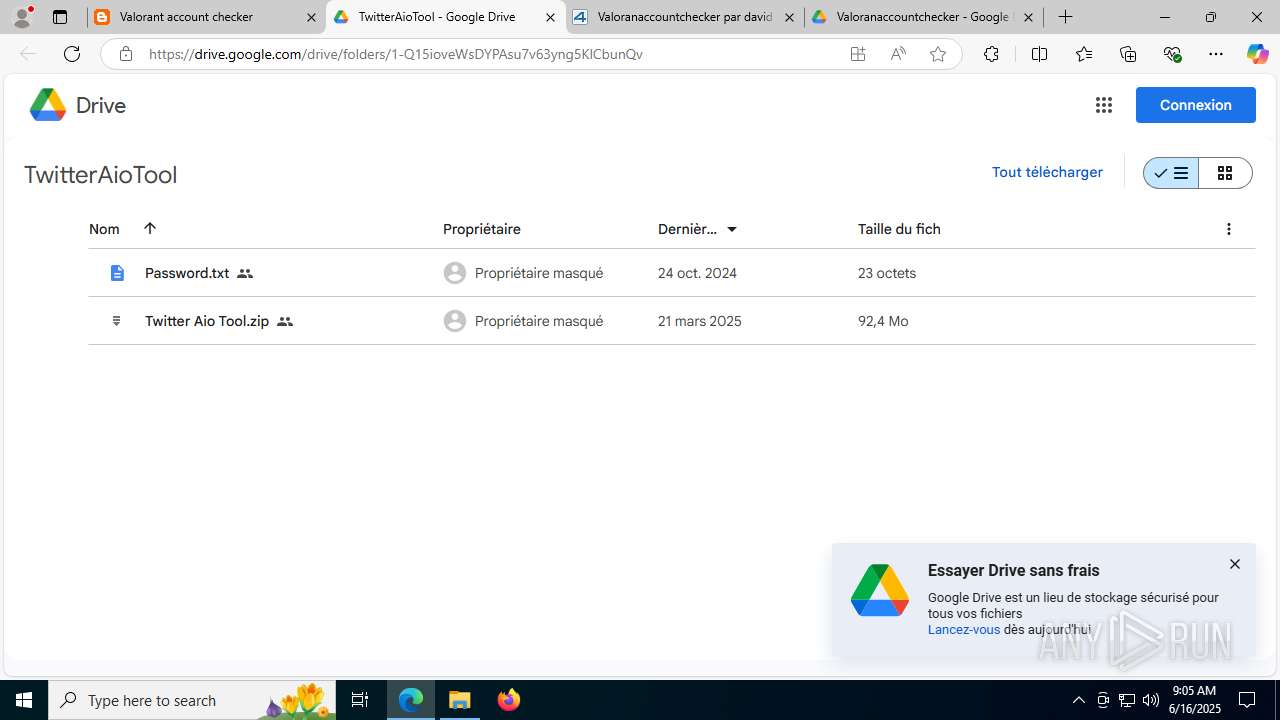Click the taskbar search box
Screen dimensions: 1280x720
192,700
